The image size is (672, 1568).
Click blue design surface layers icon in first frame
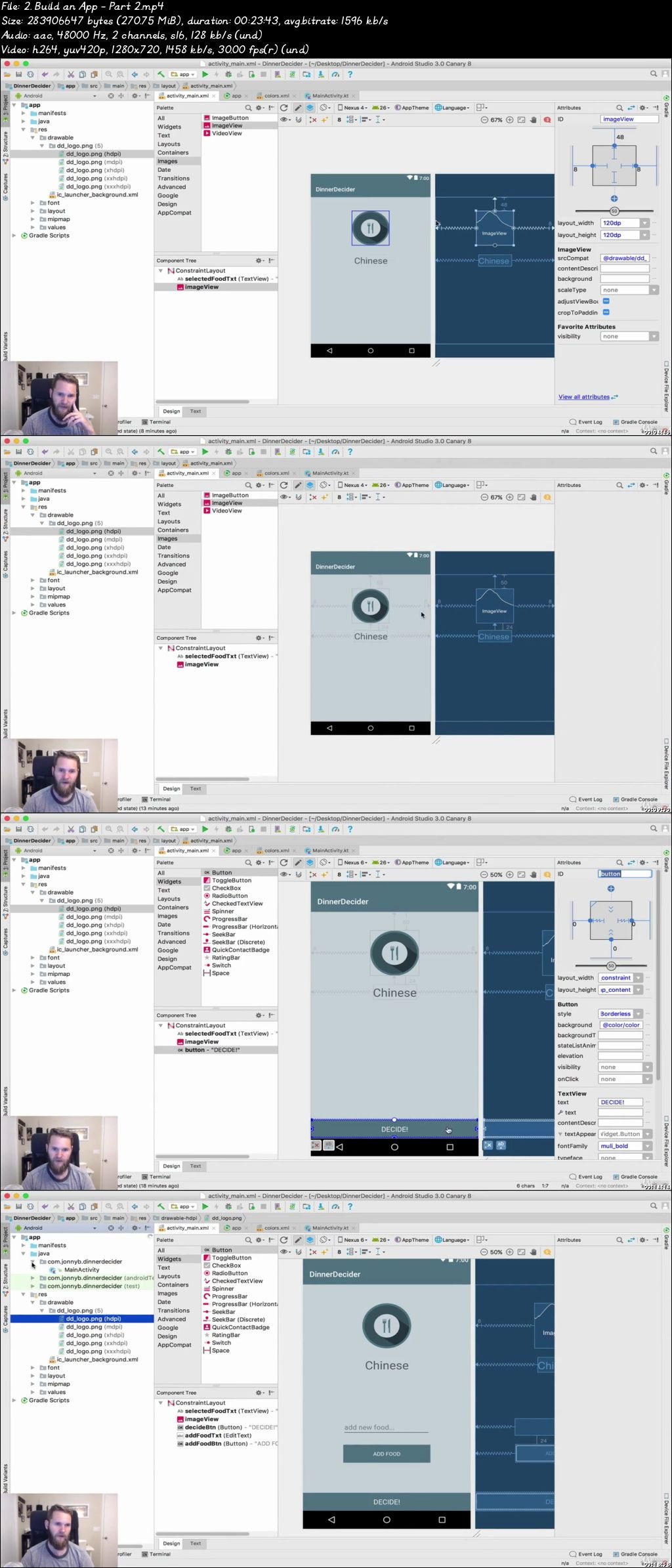(310, 108)
